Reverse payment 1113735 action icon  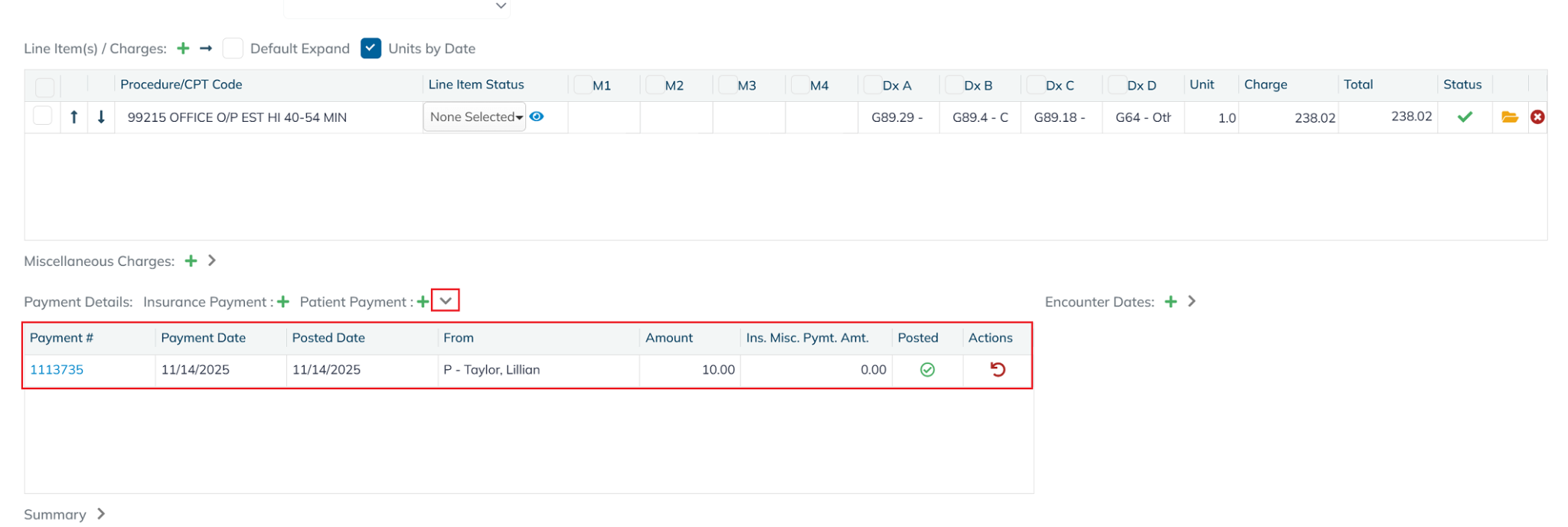[997, 370]
